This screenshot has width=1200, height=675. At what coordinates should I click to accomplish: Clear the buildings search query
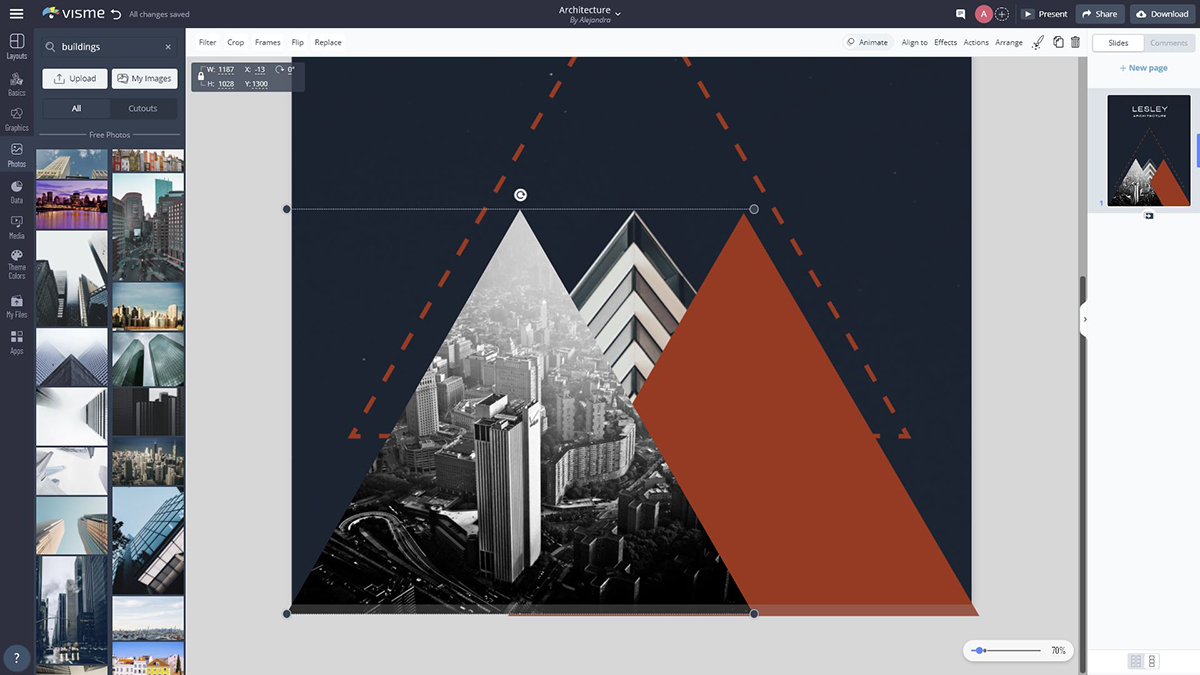click(x=168, y=47)
